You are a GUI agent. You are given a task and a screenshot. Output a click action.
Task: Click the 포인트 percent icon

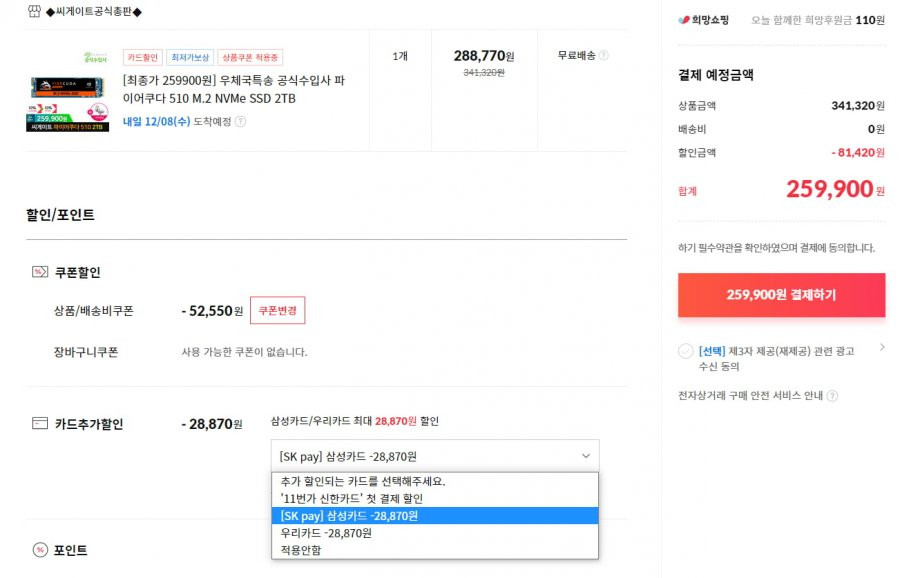40,550
